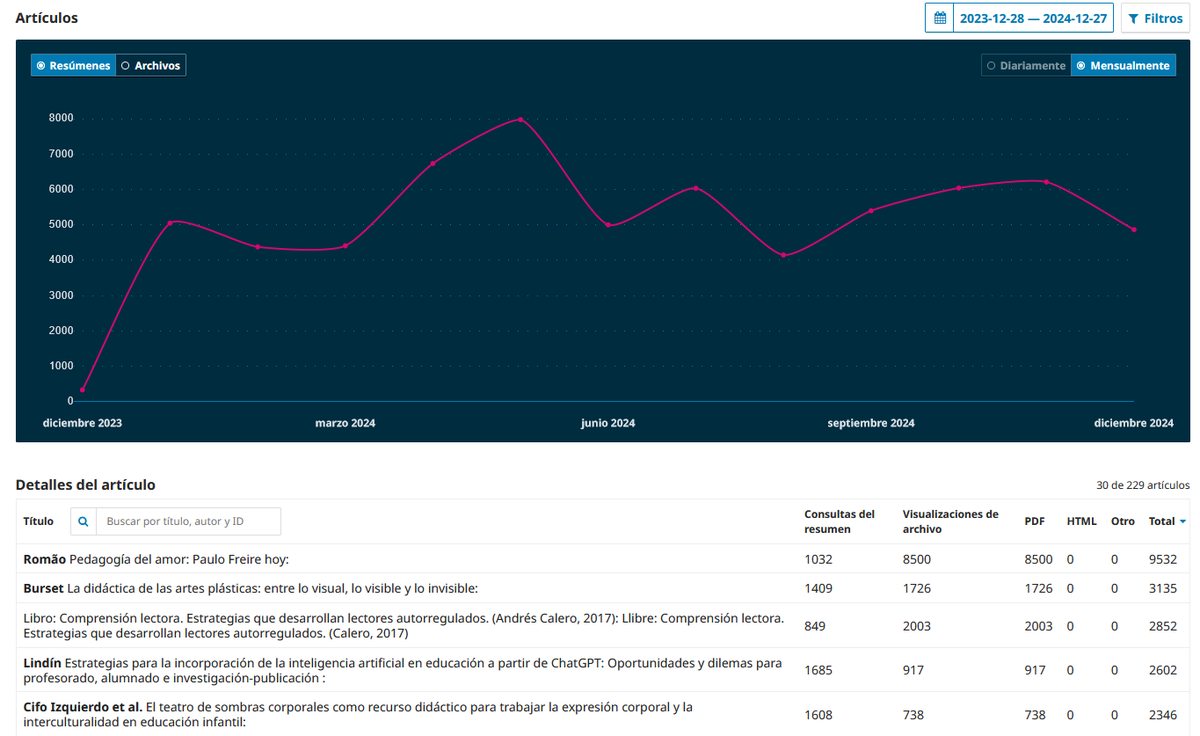Open the calendar date range icon
The height and width of the screenshot is (736, 1200).
point(940,18)
